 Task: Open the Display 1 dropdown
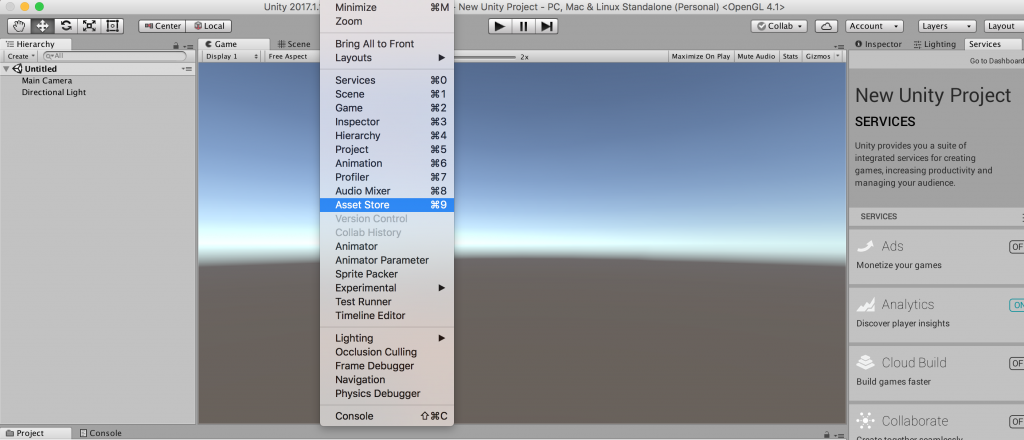coord(232,57)
